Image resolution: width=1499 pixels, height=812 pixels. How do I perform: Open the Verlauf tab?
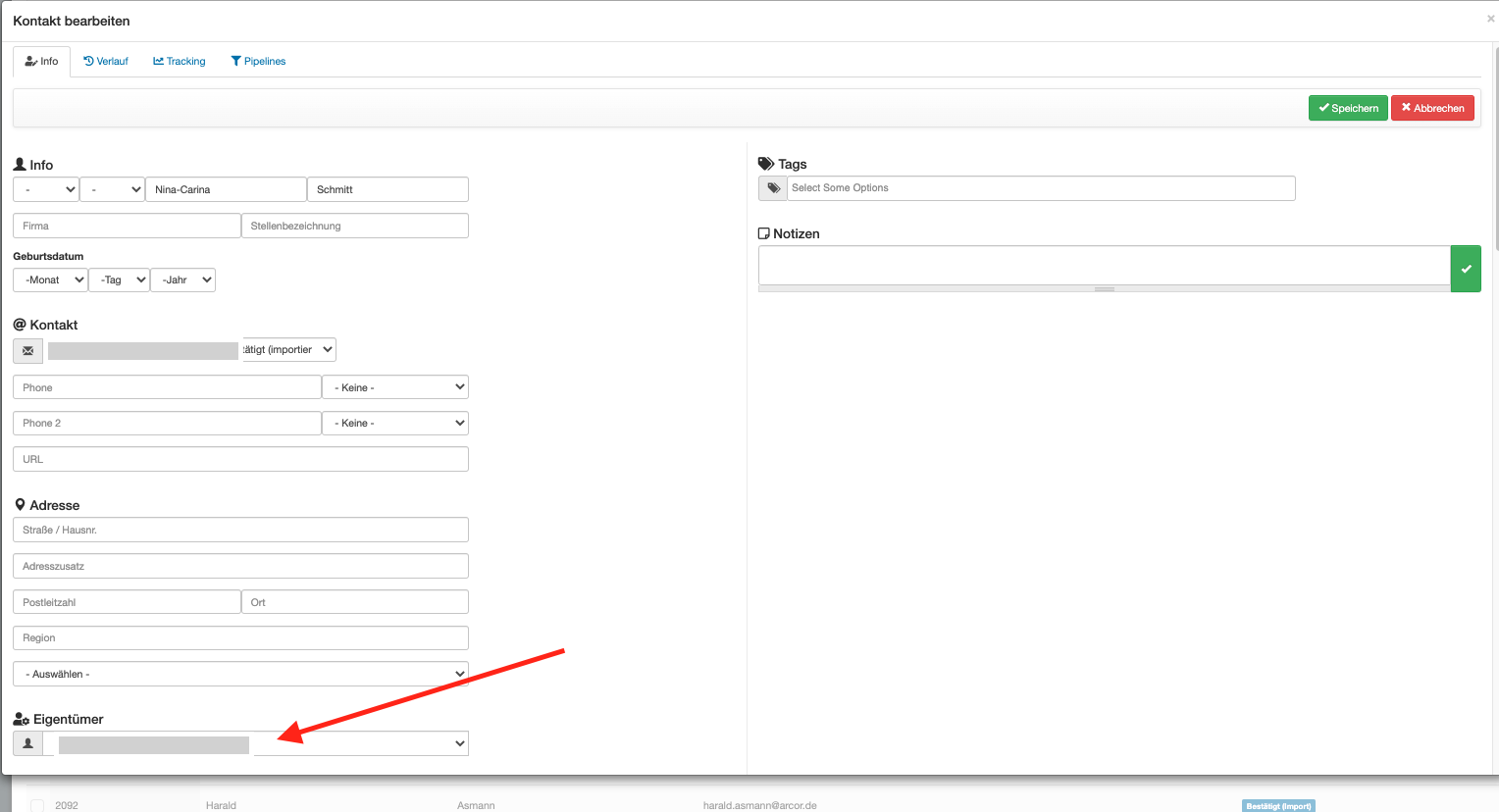tap(106, 61)
